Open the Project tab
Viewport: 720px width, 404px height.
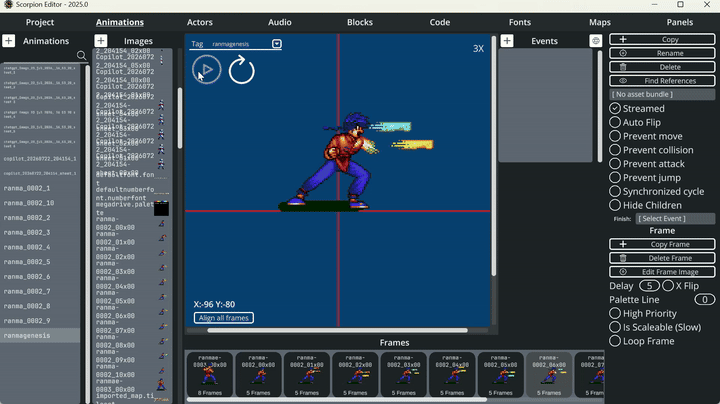coord(40,22)
